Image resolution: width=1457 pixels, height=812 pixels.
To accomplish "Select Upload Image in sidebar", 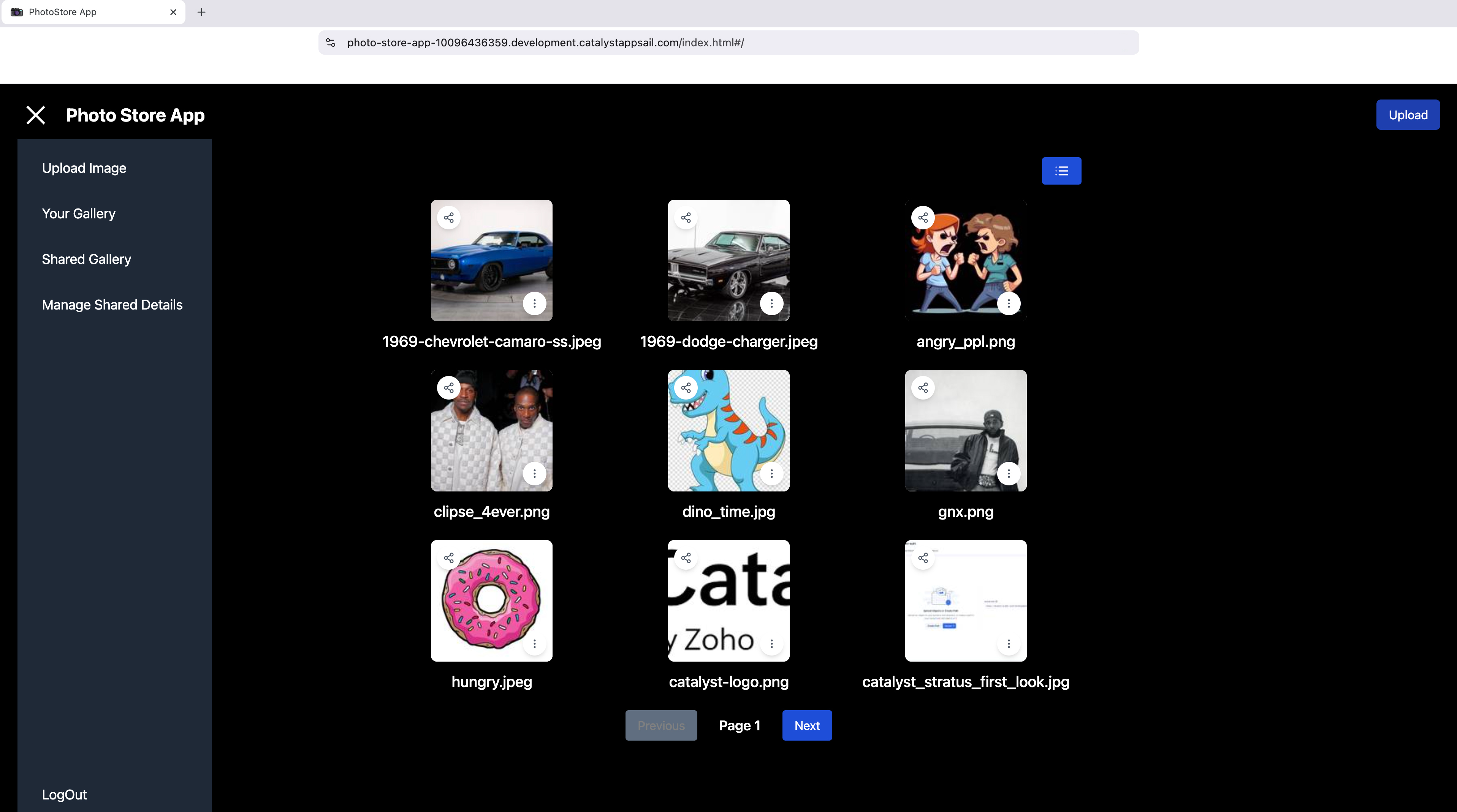I will pos(84,168).
